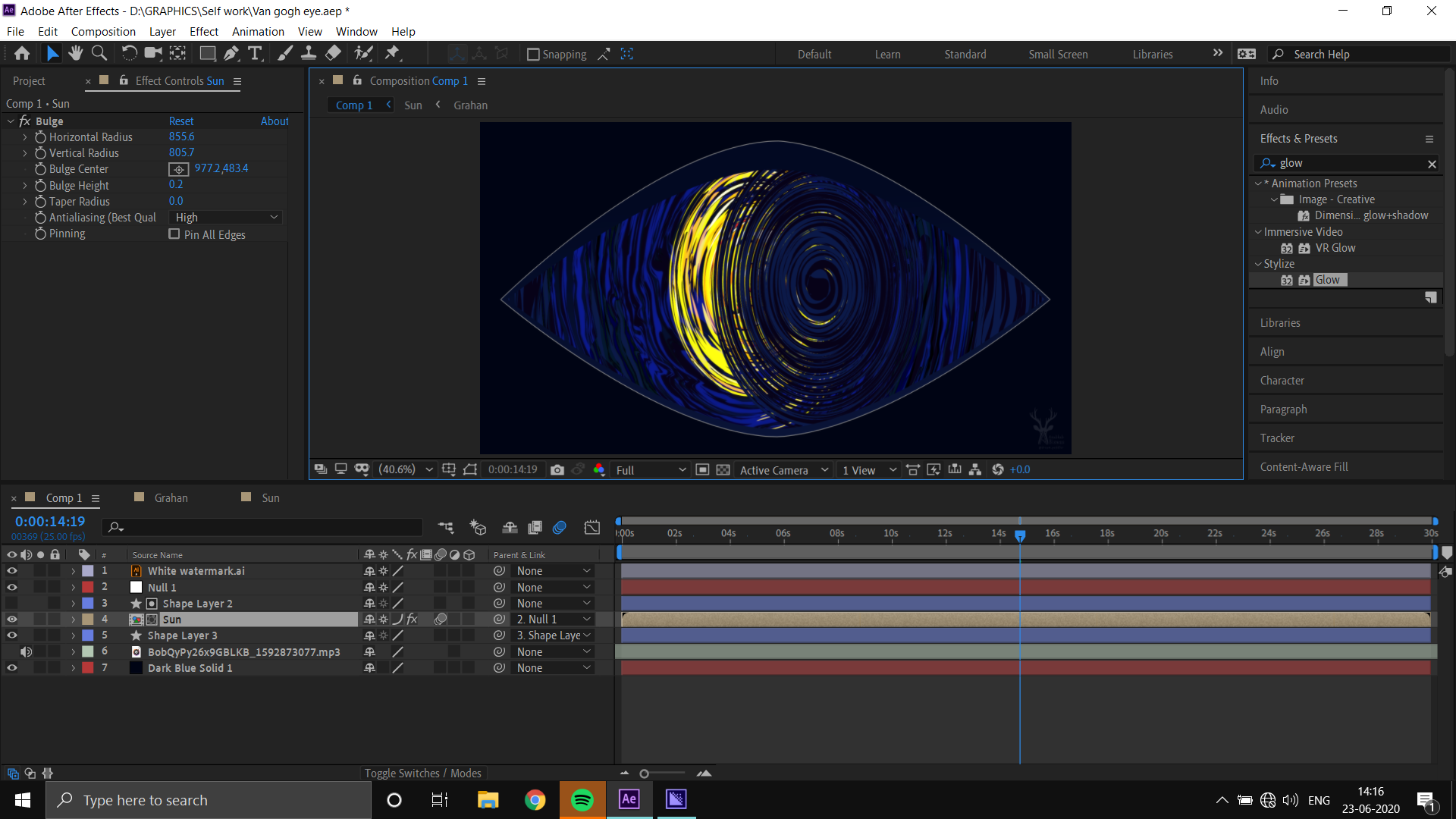Select the Selection (arrow) tool
The image size is (1456, 819).
tap(52, 54)
